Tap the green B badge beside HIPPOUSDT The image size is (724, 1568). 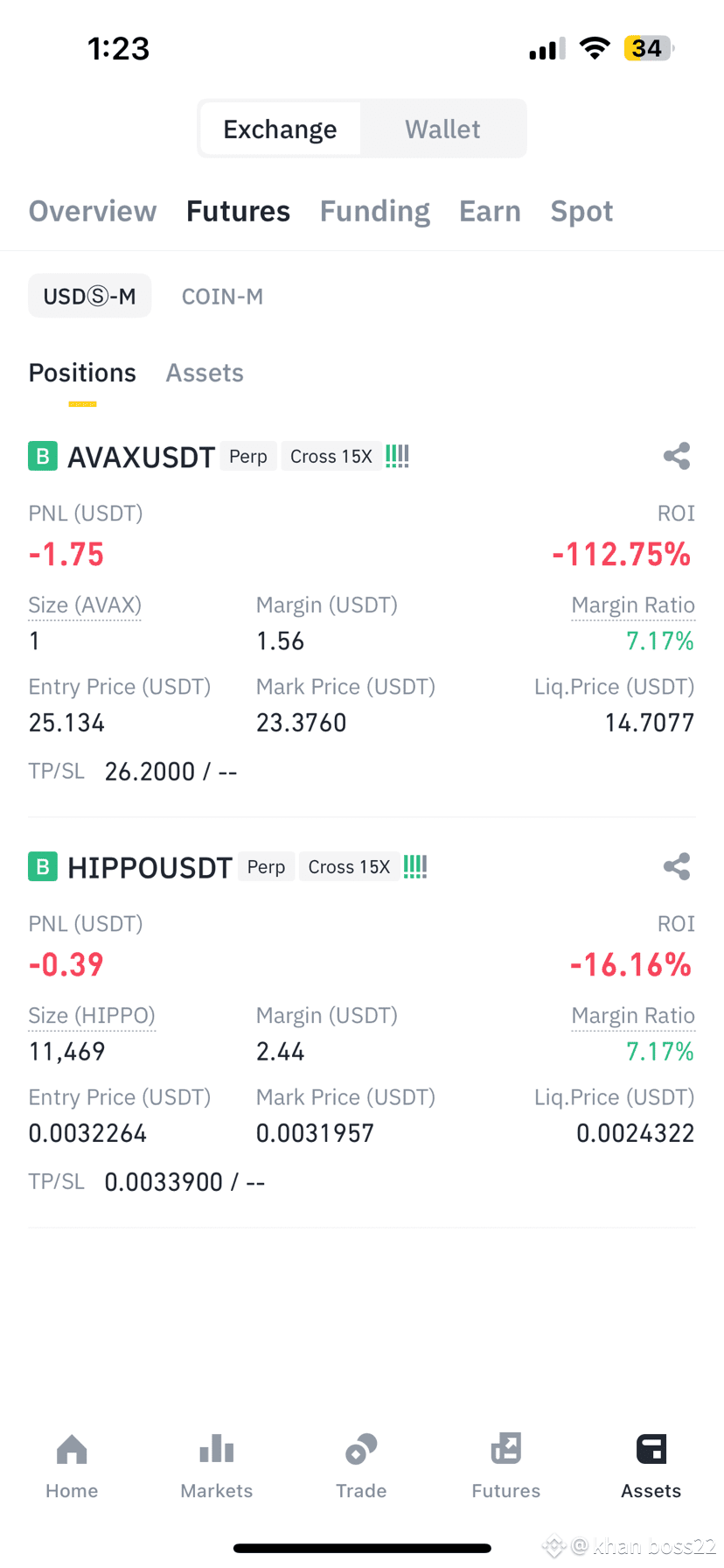click(43, 866)
